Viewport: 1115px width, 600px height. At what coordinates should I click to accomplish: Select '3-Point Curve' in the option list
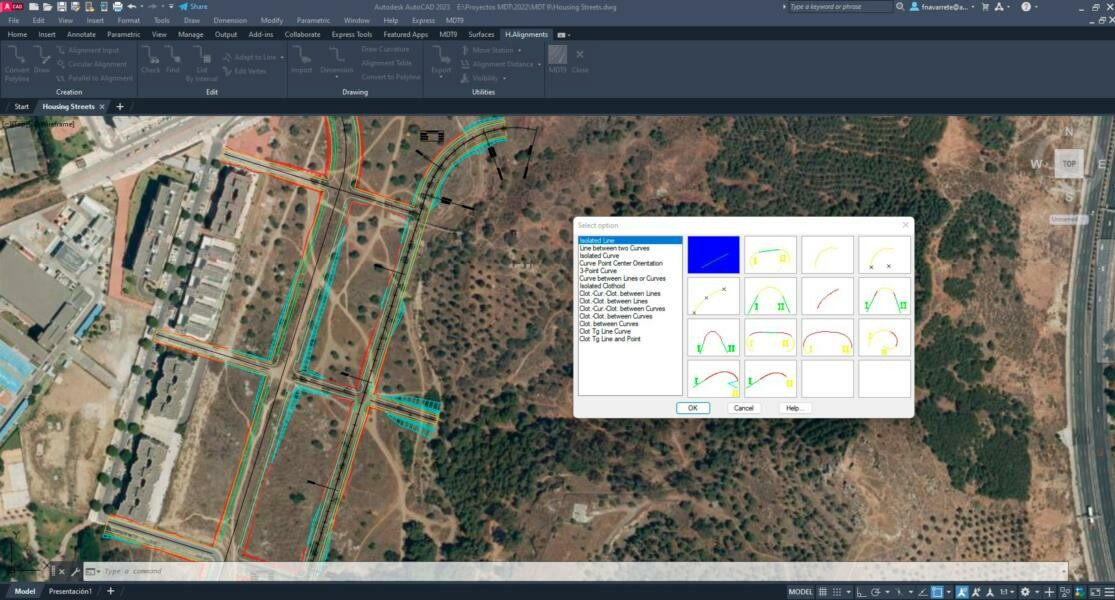coord(598,271)
